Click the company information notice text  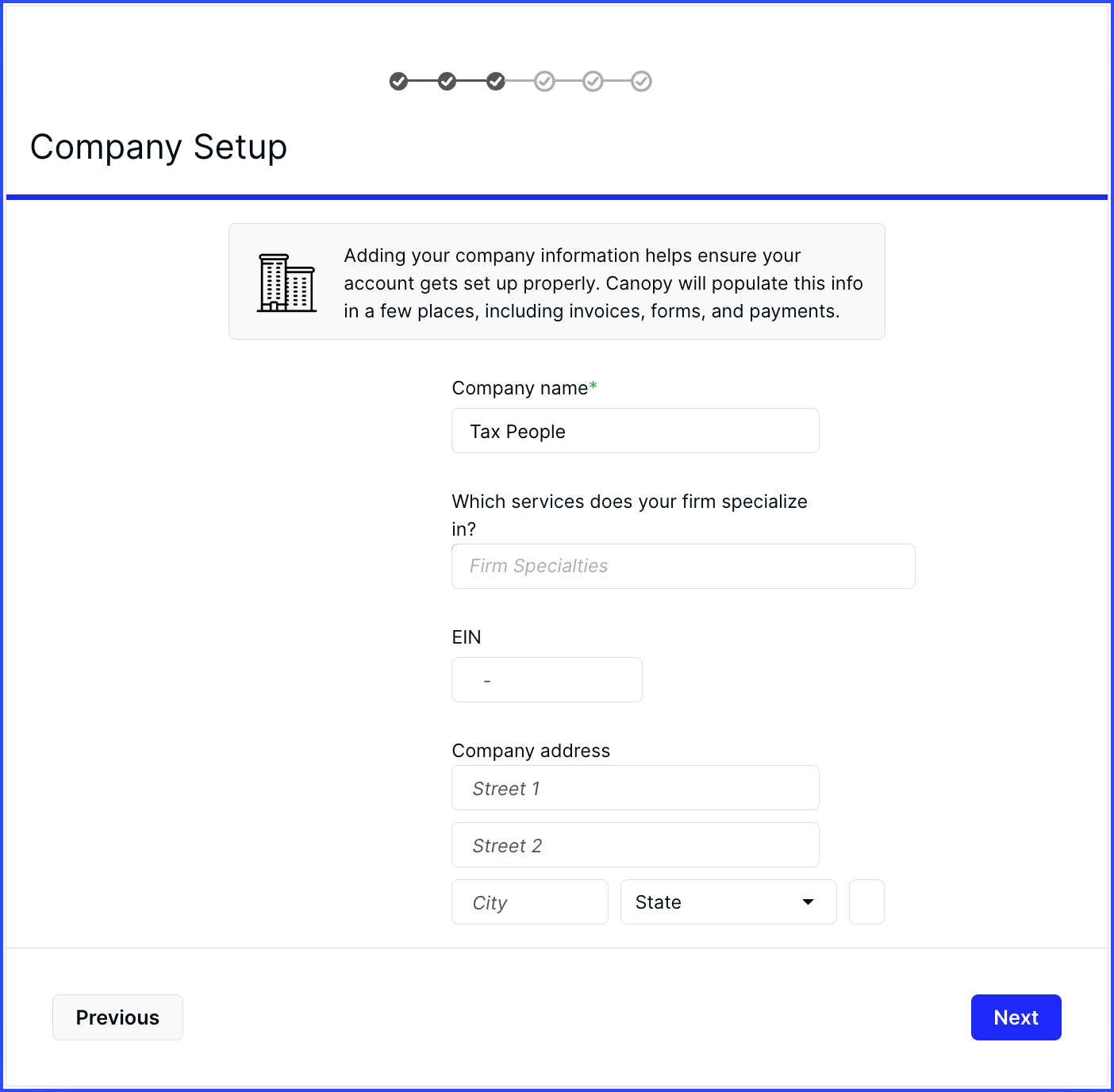coord(603,283)
